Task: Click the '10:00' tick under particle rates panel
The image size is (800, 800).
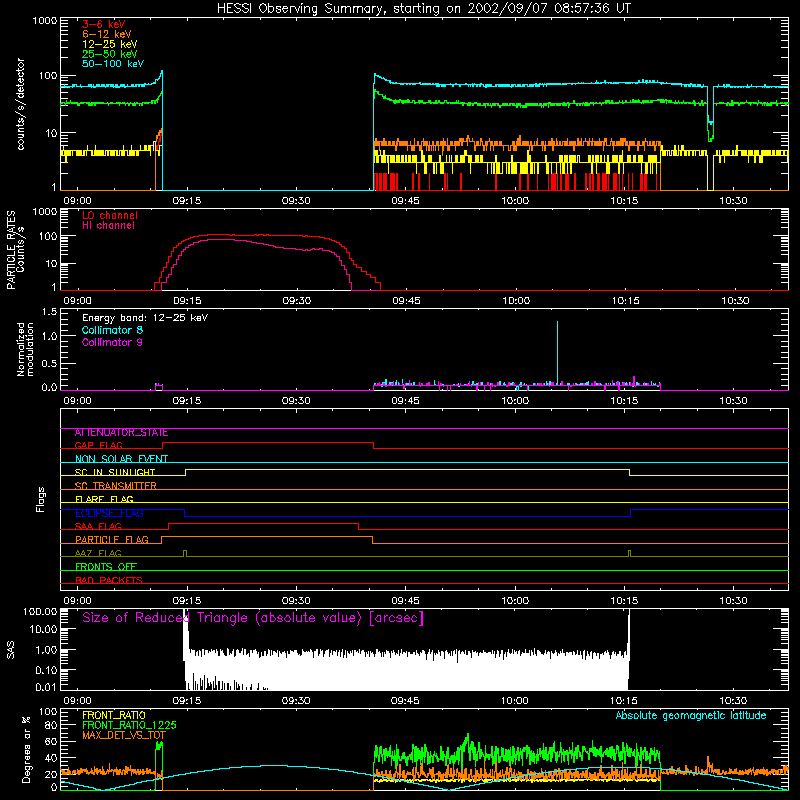Action: [x=516, y=301]
